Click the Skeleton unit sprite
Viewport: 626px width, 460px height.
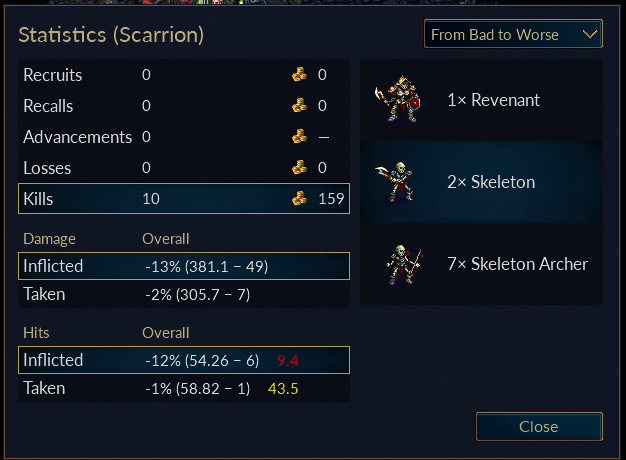(x=395, y=182)
